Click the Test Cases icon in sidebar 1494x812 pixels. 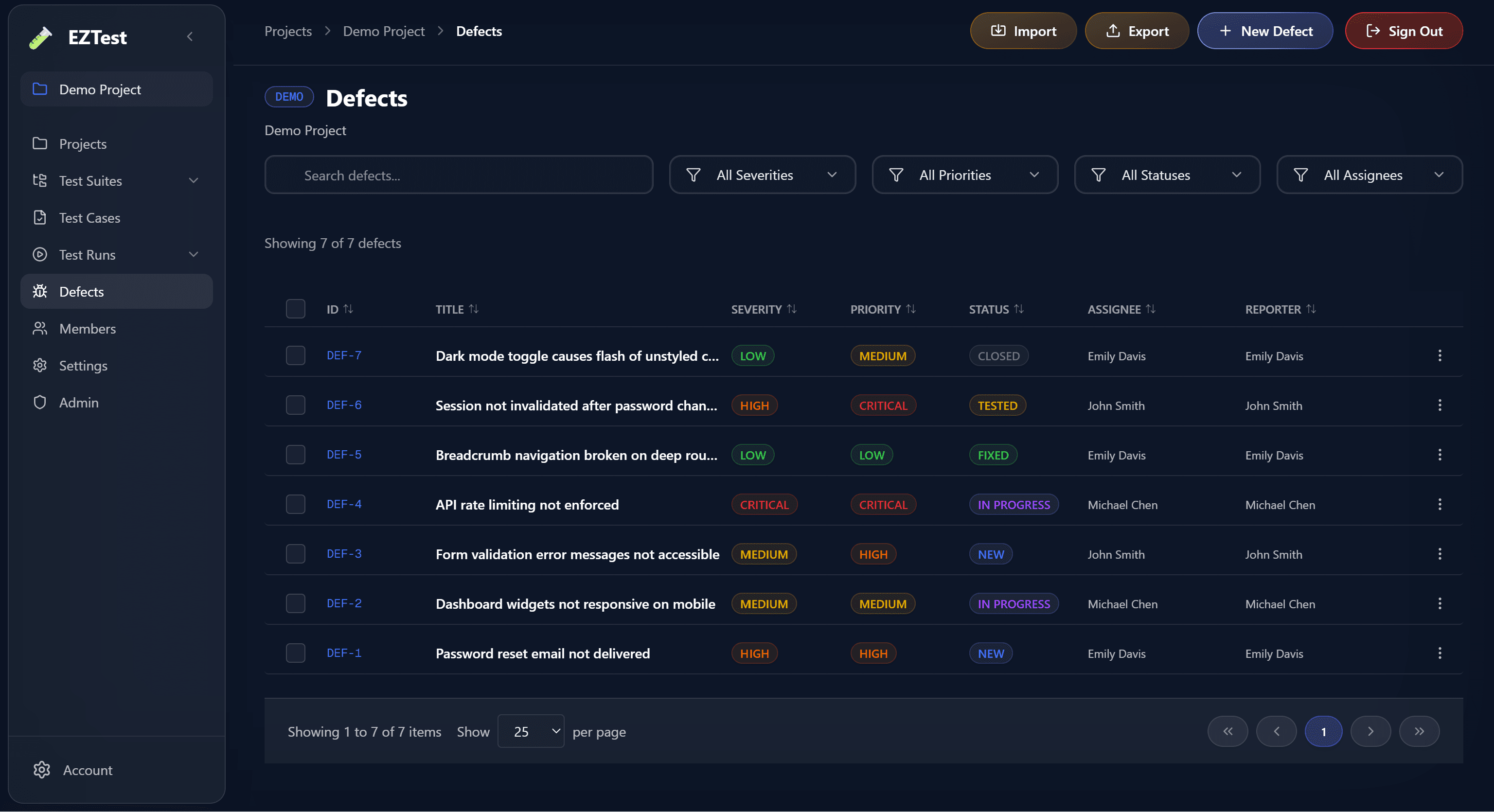click(x=40, y=217)
